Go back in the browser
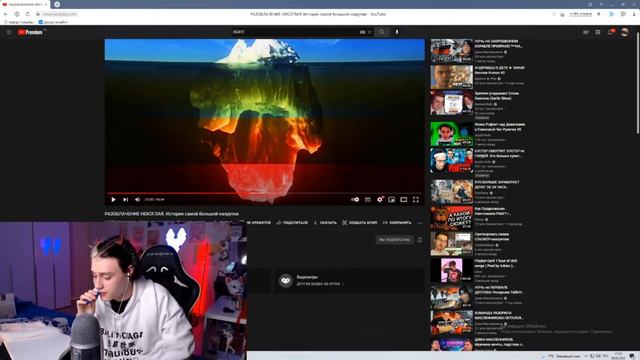Screen dimensions: 640x360 pyautogui.click(x=6, y=14)
